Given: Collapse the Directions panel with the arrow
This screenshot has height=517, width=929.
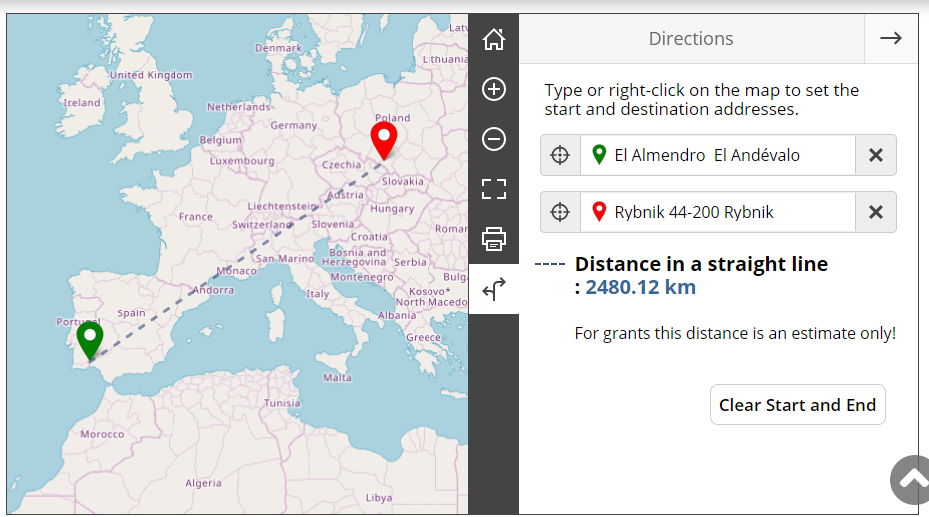Looking at the screenshot, I should click(890, 38).
